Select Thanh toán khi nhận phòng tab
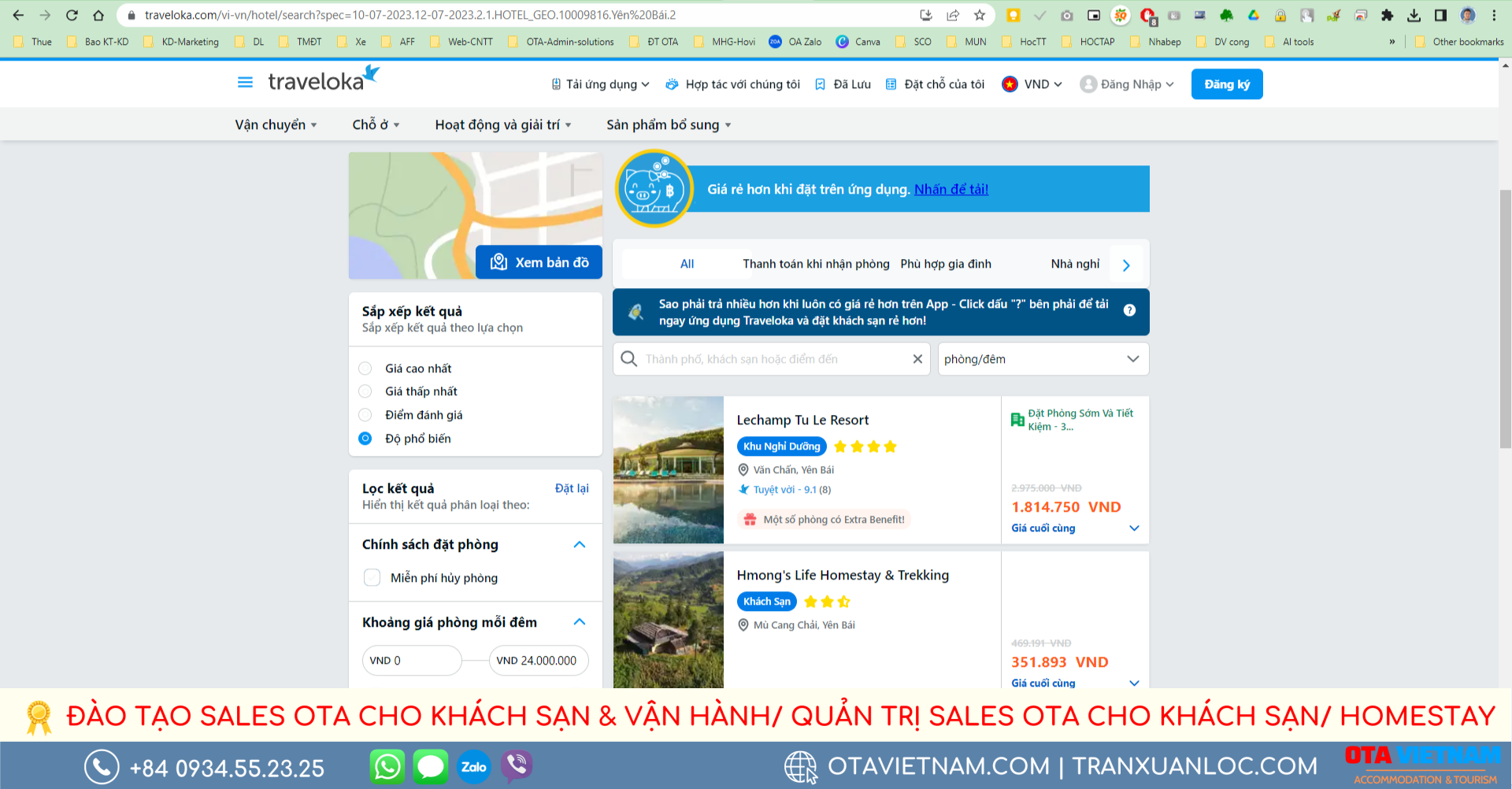The height and width of the screenshot is (789, 1512). pyautogui.click(x=816, y=264)
